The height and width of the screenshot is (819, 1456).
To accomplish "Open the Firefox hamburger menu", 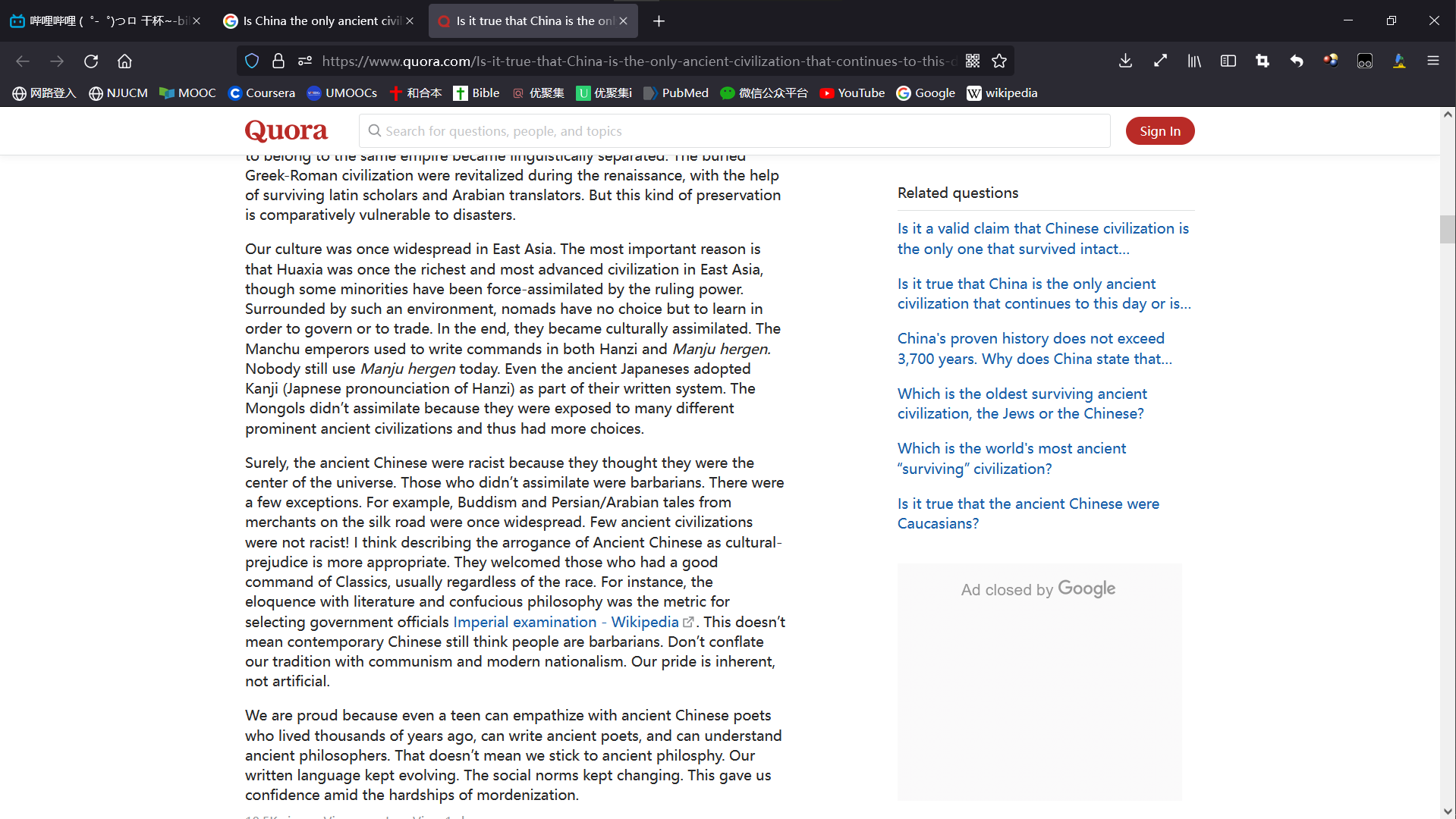I will (x=1433, y=61).
